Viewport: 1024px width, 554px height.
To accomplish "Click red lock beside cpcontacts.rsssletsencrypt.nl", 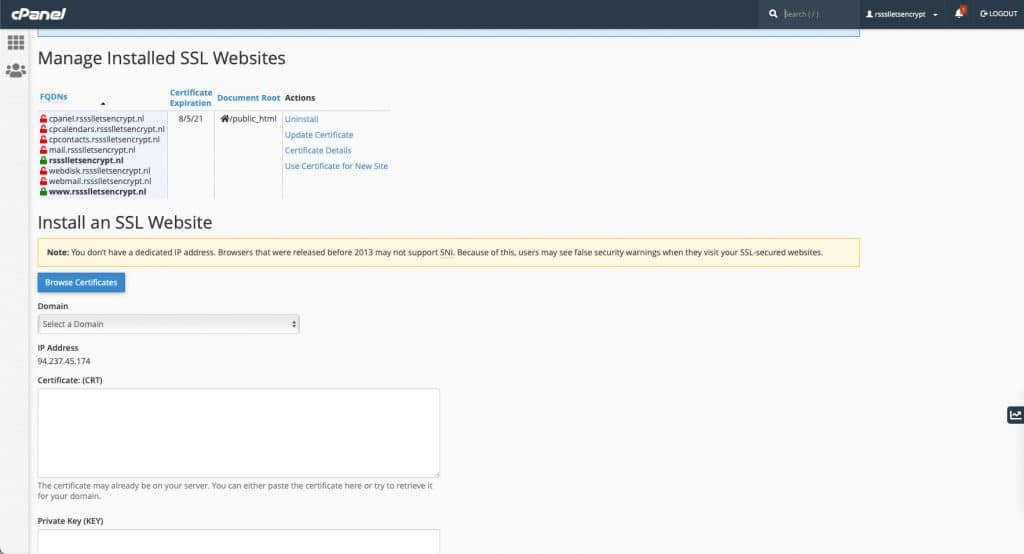I will pyautogui.click(x=43, y=140).
